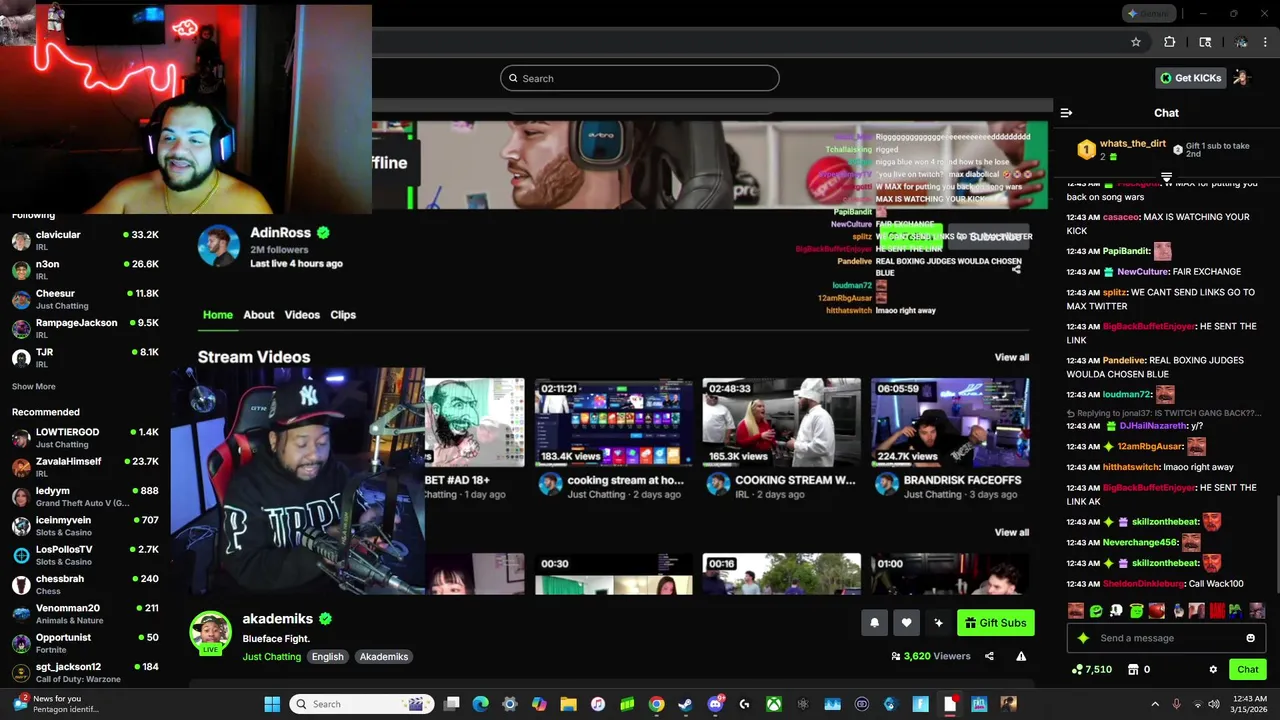Click the Subscribe button on AdinRoss page
The height and width of the screenshot is (720, 1280).
[x=990, y=237]
